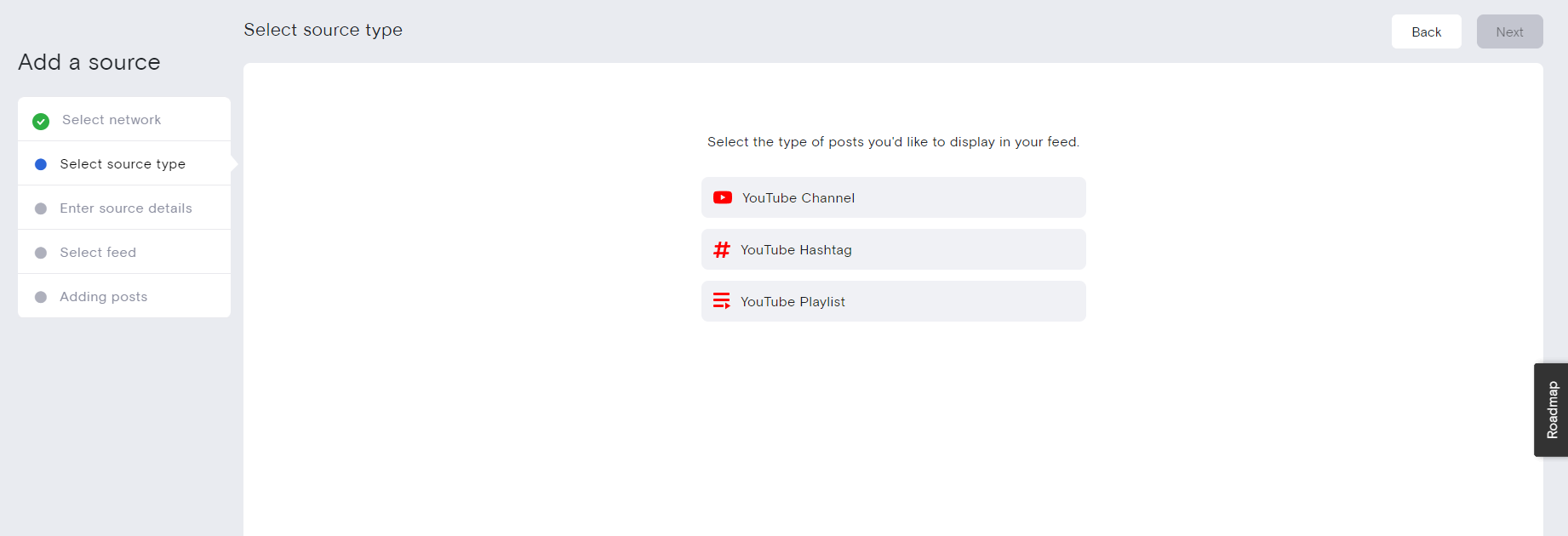
Task: Click the gray dot beside Select feed
Action: pos(41,253)
